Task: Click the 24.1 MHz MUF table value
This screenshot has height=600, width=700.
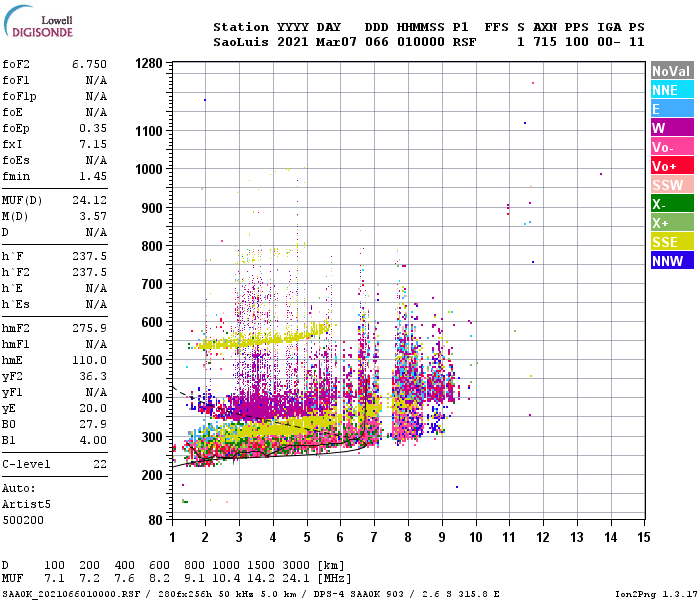Action: point(296,579)
